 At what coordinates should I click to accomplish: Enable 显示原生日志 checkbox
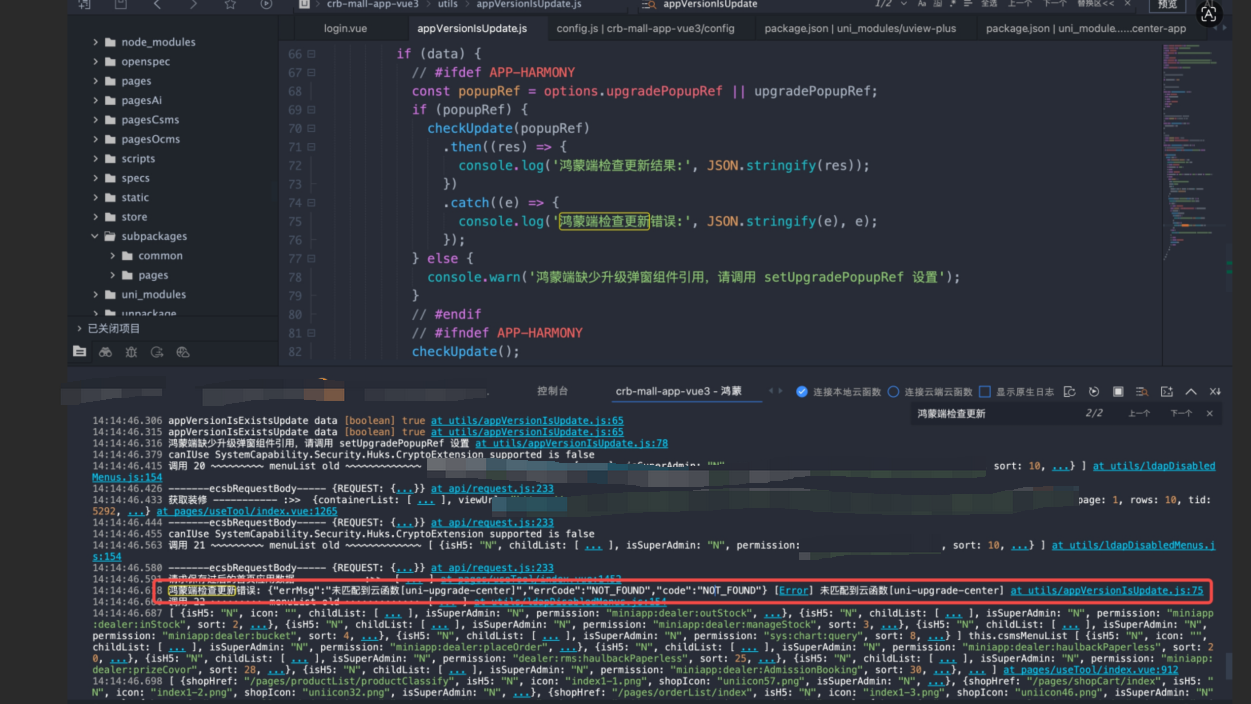pos(985,392)
